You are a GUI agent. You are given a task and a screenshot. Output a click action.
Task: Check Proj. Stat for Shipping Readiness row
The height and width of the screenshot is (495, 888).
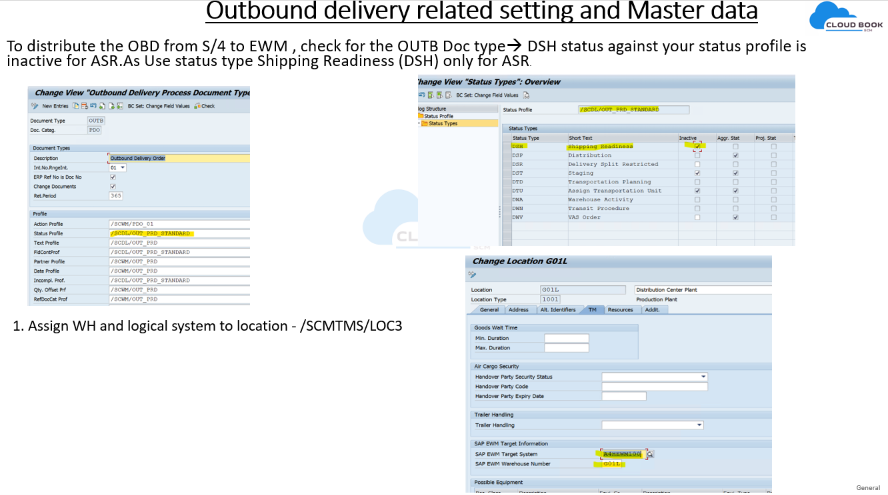tap(774, 146)
